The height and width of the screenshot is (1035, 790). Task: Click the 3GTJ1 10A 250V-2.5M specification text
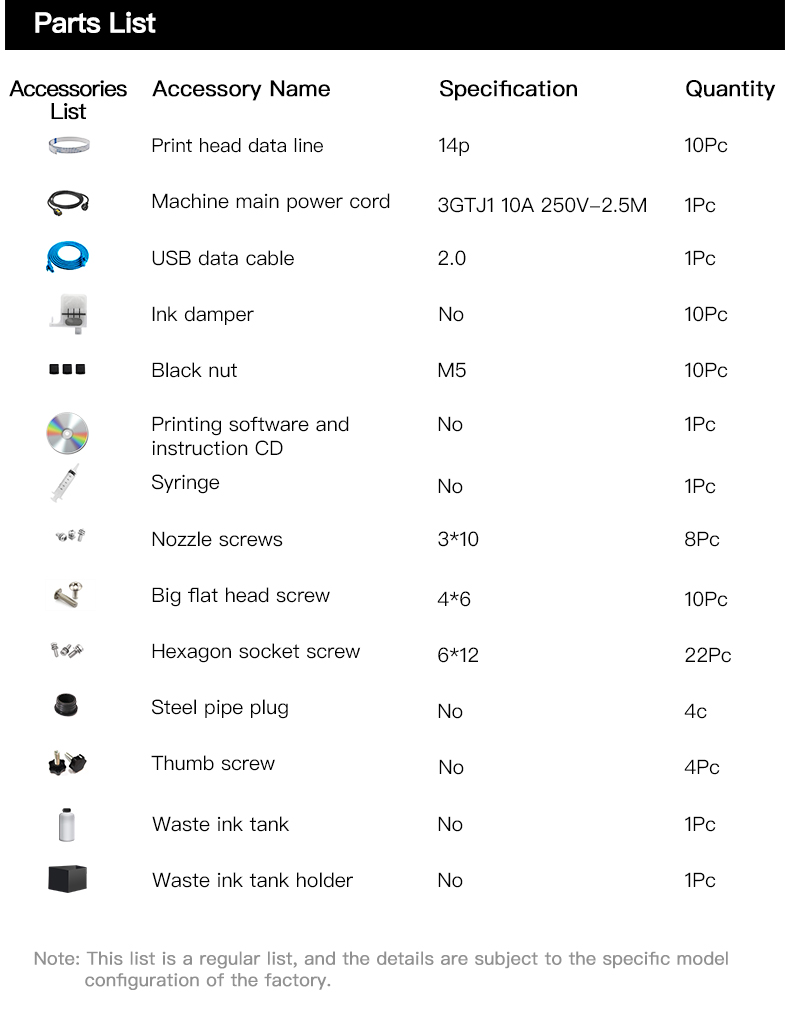(x=542, y=206)
